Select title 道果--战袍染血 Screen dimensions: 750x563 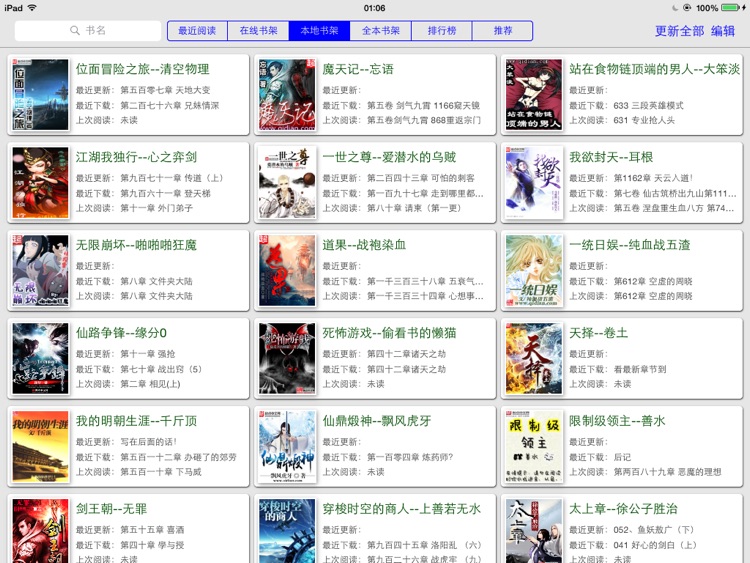click(364, 245)
